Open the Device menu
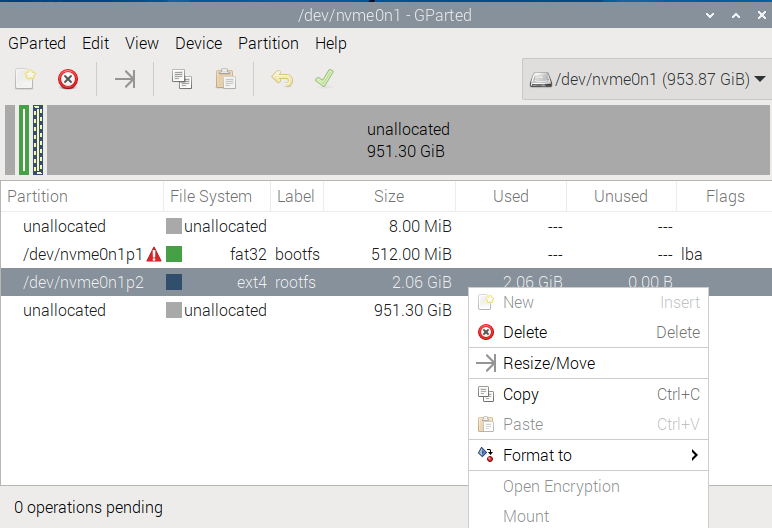The height and width of the screenshot is (528, 772). pyautogui.click(x=198, y=43)
